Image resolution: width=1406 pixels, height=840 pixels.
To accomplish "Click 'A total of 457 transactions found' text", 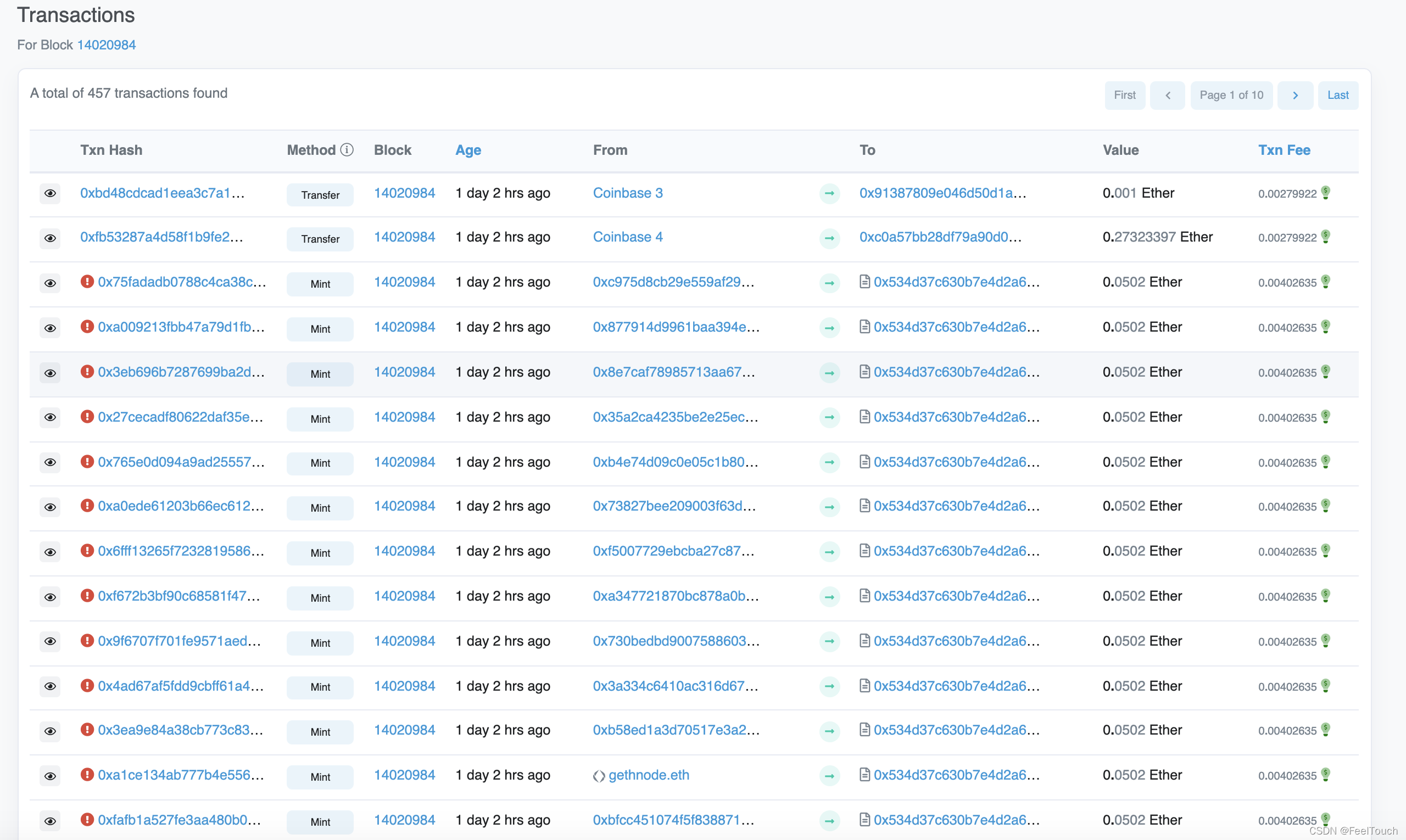I will point(129,93).
